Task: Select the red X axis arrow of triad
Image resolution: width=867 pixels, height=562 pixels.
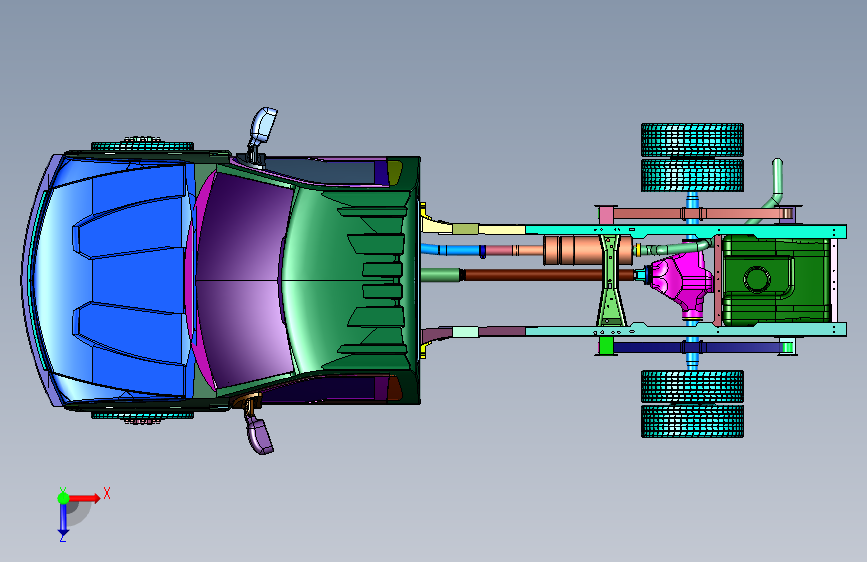Action: pyautogui.click(x=85, y=498)
